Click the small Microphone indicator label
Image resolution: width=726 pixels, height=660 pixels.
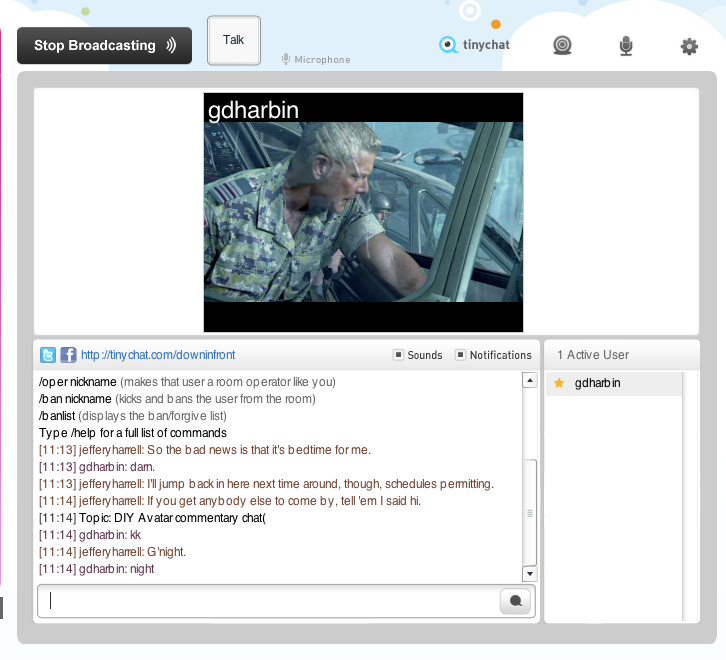(316, 59)
